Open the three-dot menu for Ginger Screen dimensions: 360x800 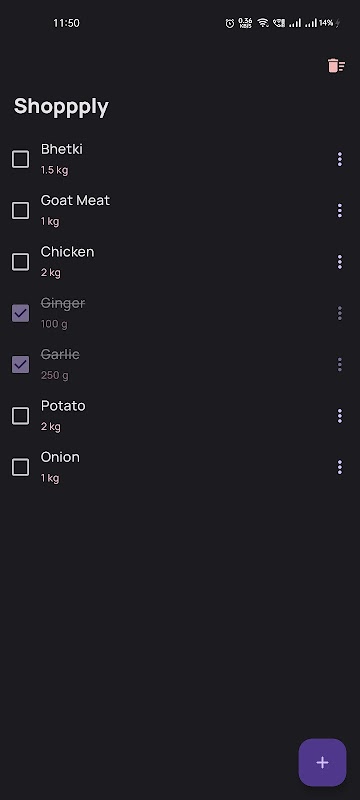(x=340, y=313)
